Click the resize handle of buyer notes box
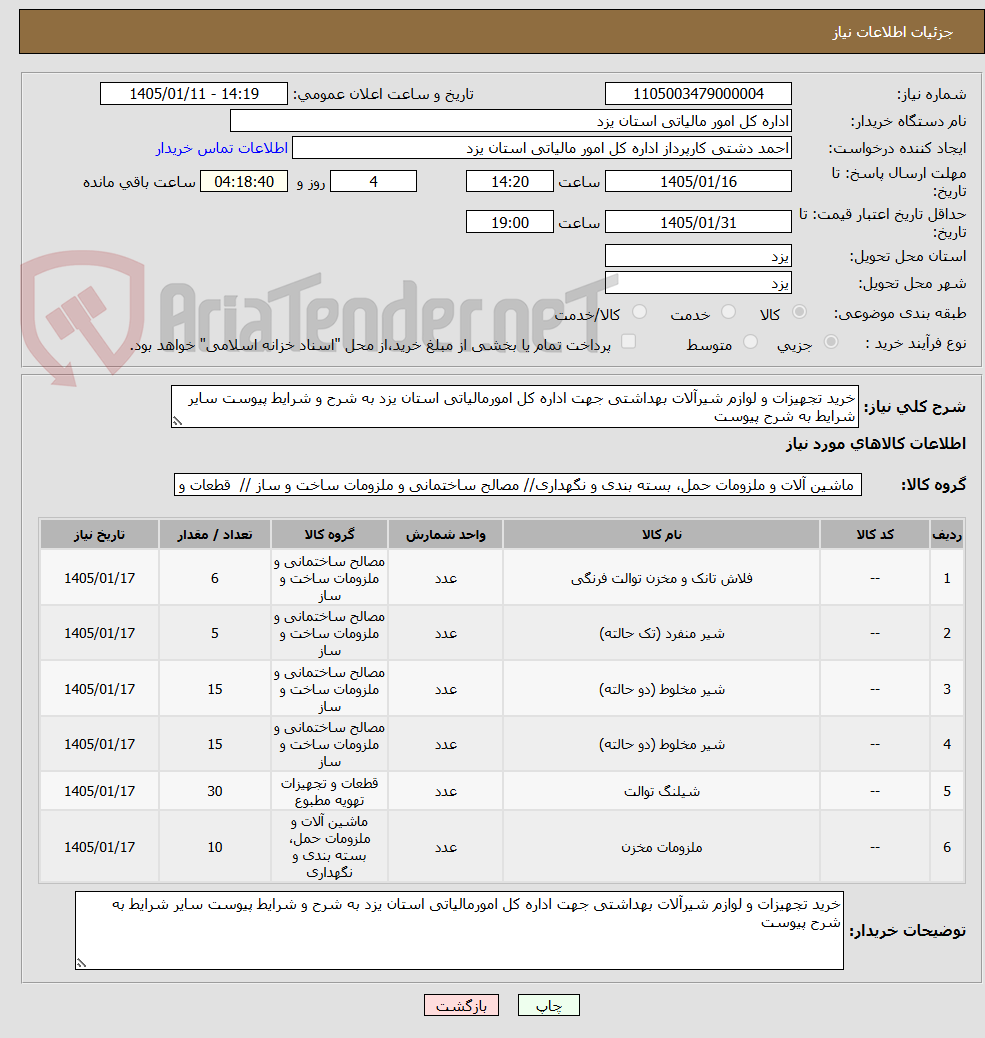Image resolution: width=985 pixels, height=1038 pixels. tap(81, 963)
